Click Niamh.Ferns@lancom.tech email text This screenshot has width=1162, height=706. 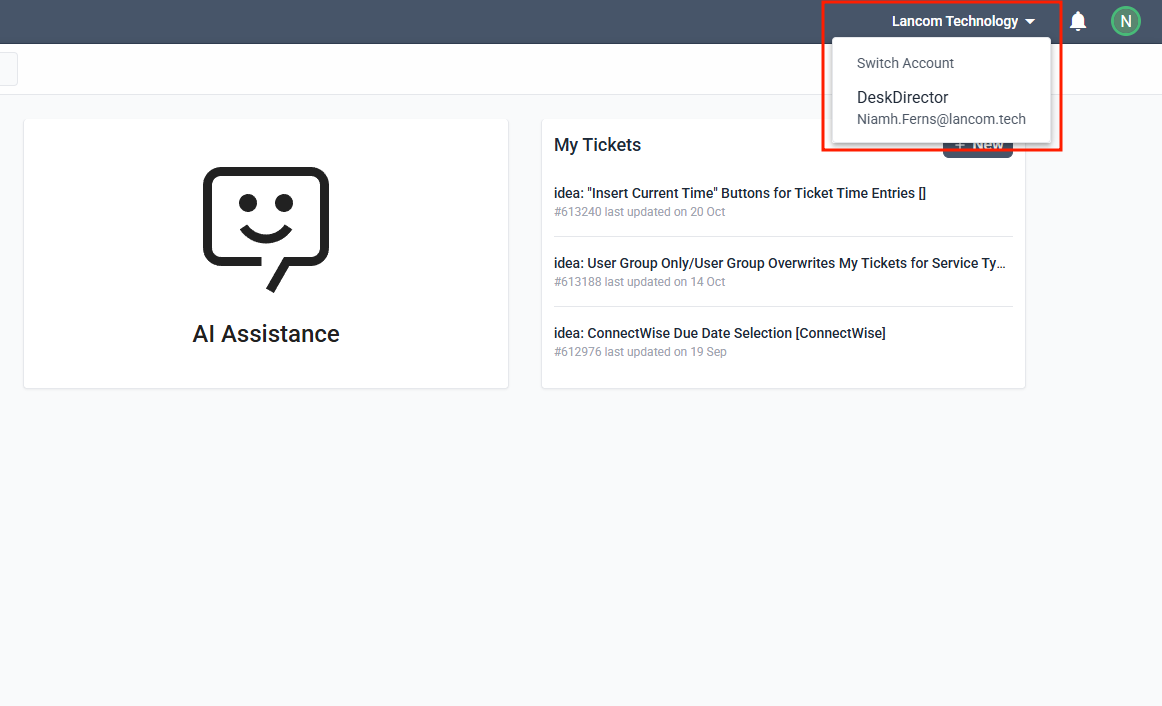pos(941,119)
